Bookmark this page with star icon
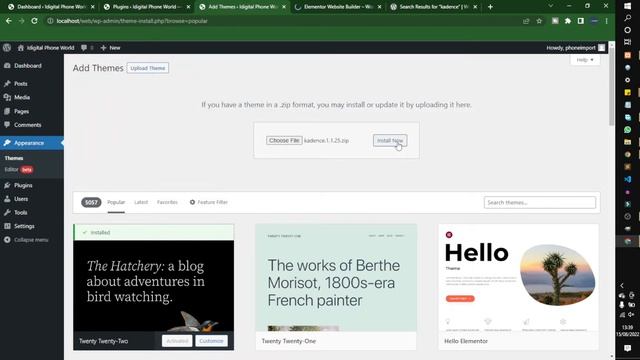Screen dimensions: 640x360 539,21
